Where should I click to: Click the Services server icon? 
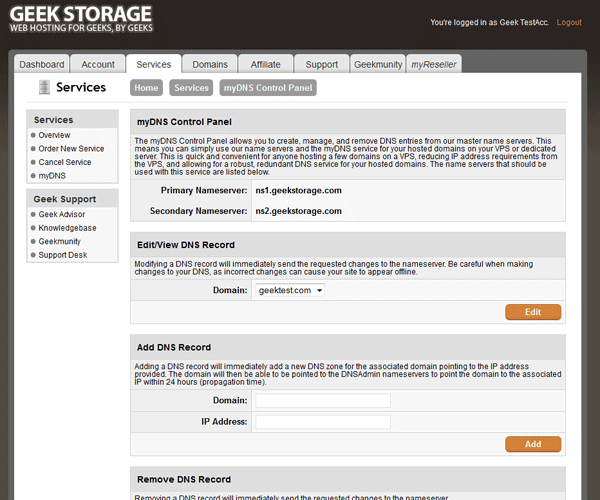[44, 87]
